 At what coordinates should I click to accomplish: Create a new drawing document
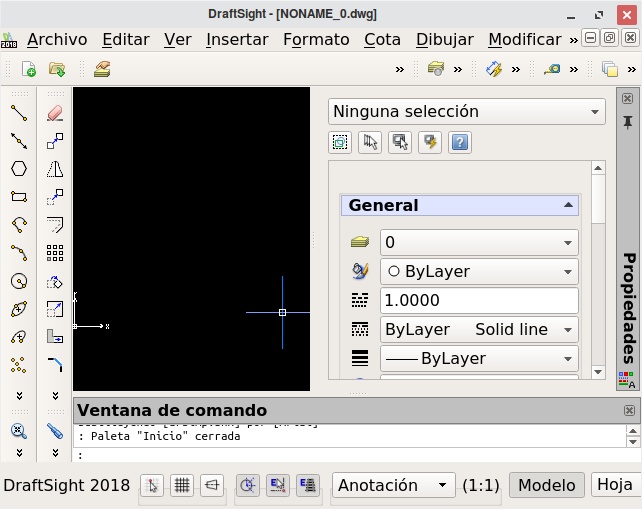[28, 69]
